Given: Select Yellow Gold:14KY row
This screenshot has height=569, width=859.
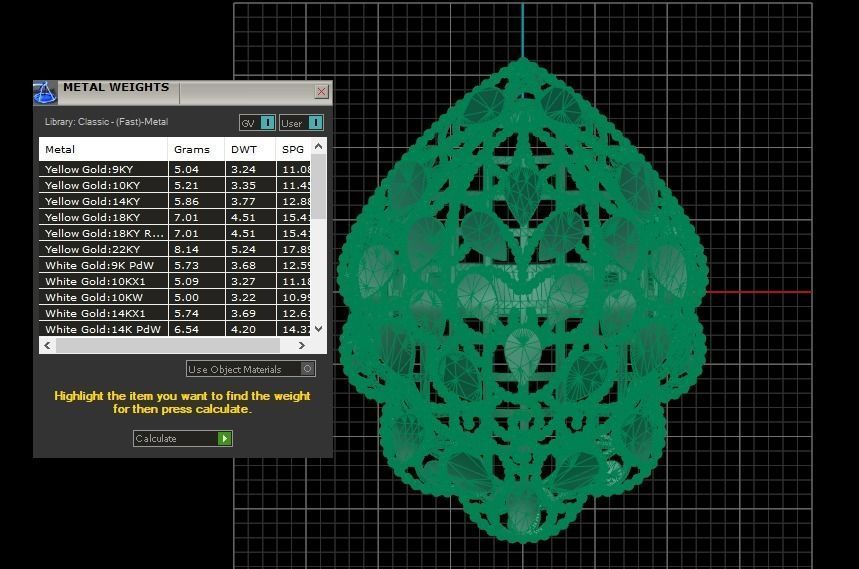Looking at the screenshot, I should click(174, 201).
